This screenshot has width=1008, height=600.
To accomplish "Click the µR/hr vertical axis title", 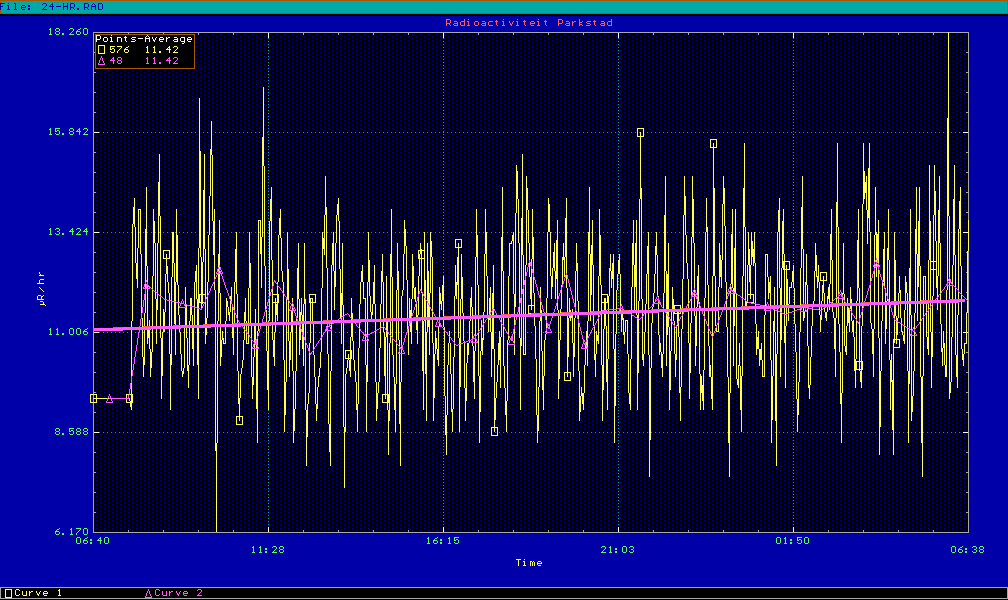I will (42, 290).
